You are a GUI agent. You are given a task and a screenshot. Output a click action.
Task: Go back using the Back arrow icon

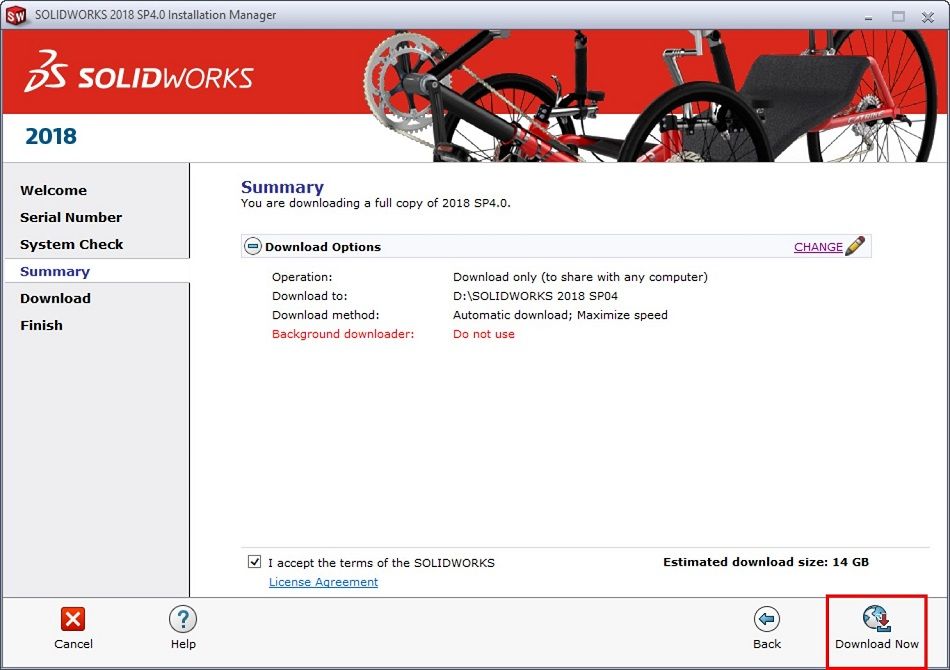point(767,618)
